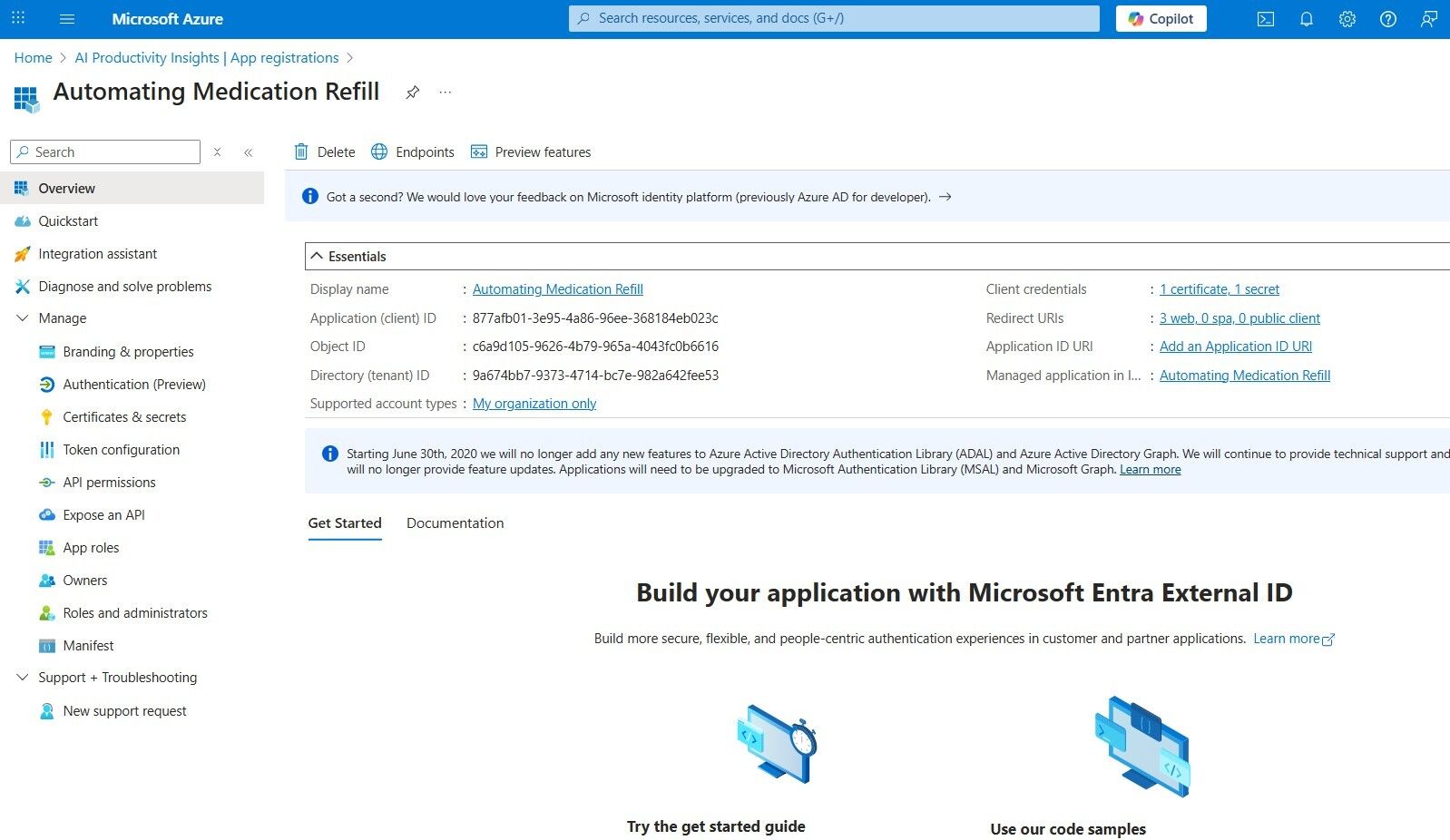
Task: Select the Object ID value c6a9d105
Action: pyautogui.click(x=595, y=347)
